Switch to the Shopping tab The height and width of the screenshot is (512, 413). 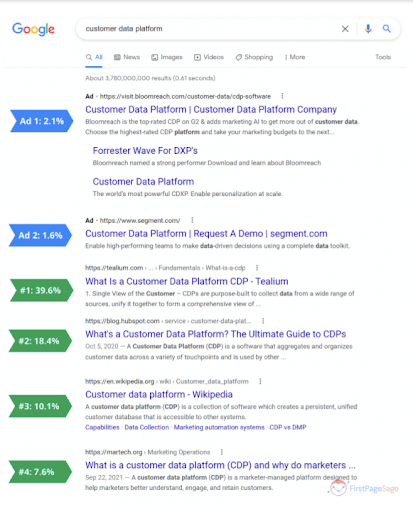pyautogui.click(x=254, y=57)
